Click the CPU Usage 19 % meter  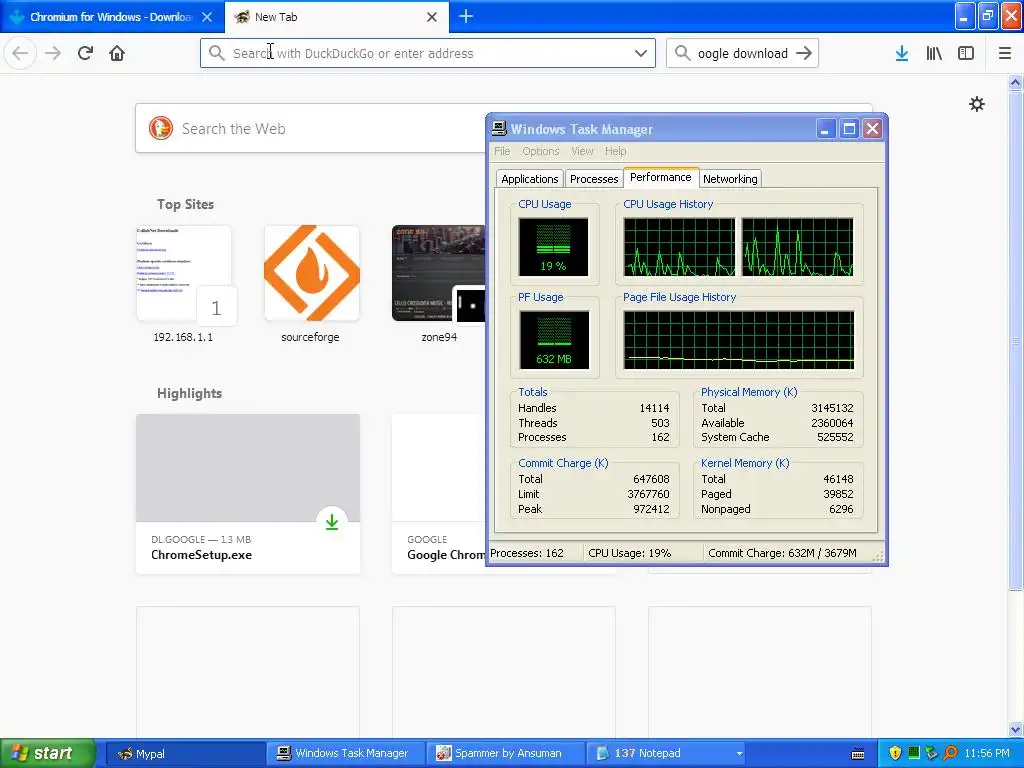[553, 247]
